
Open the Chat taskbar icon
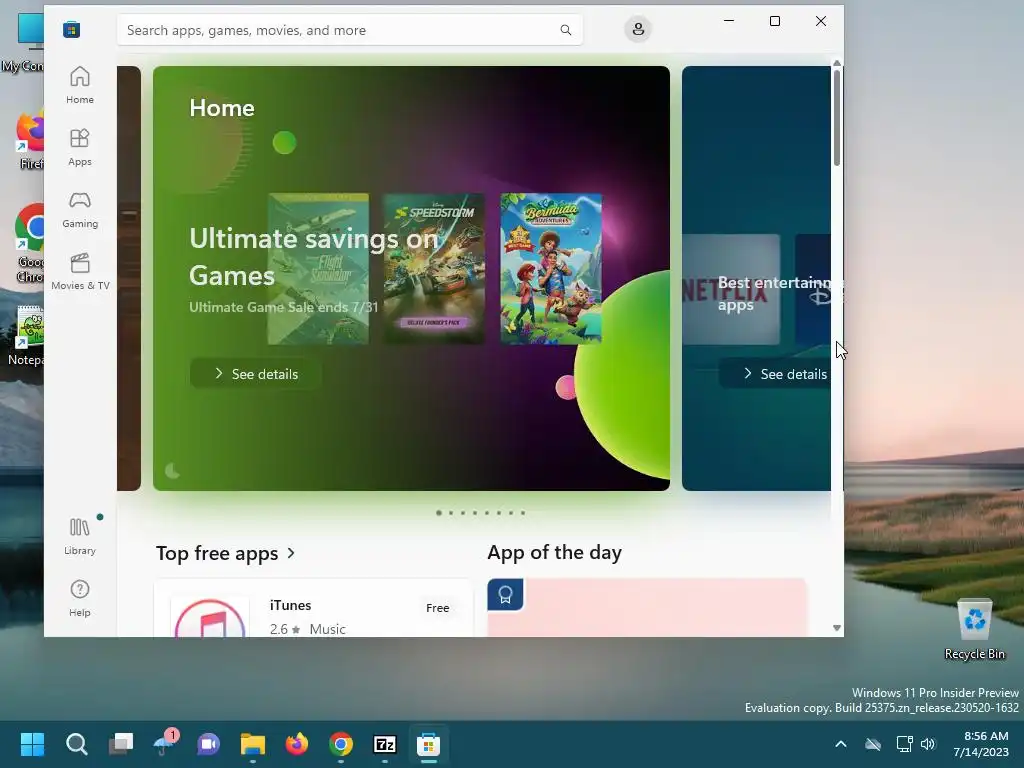tap(209, 744)
